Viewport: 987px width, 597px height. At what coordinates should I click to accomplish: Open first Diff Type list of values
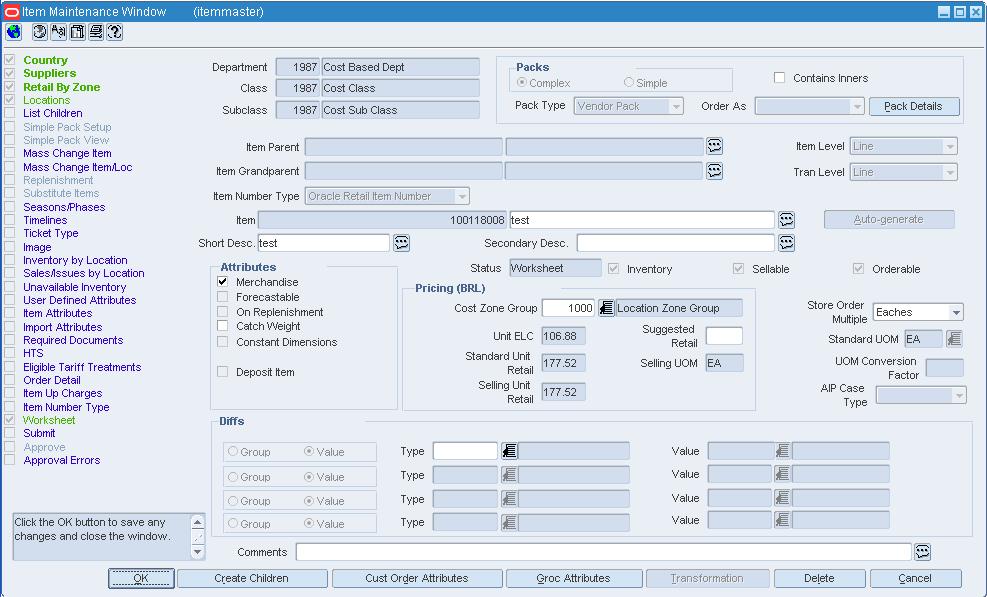coord(509,451)
